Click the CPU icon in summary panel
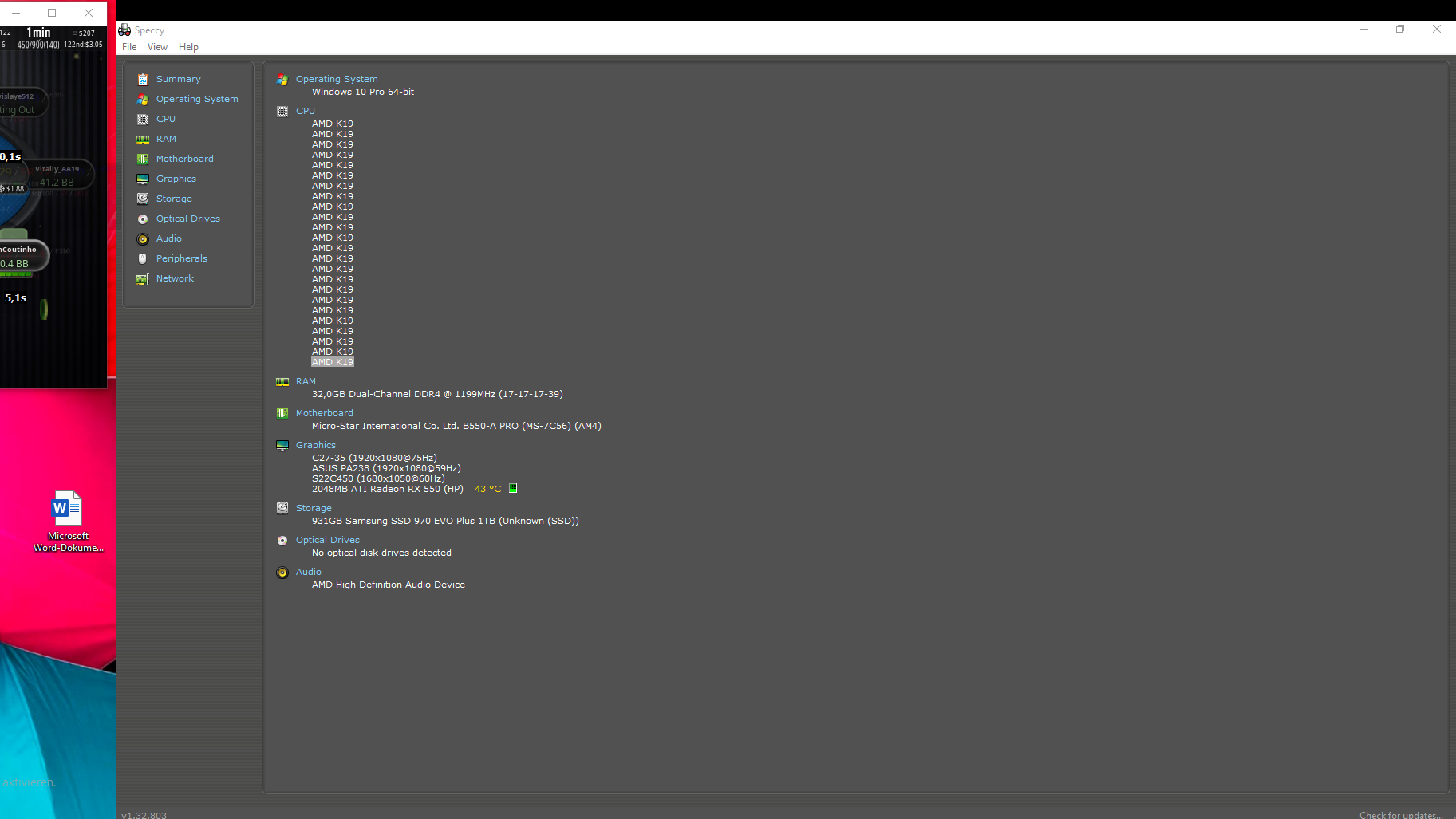Viewport: 1456px width, 819px height. pyautogui.click(x=282, y=111)
